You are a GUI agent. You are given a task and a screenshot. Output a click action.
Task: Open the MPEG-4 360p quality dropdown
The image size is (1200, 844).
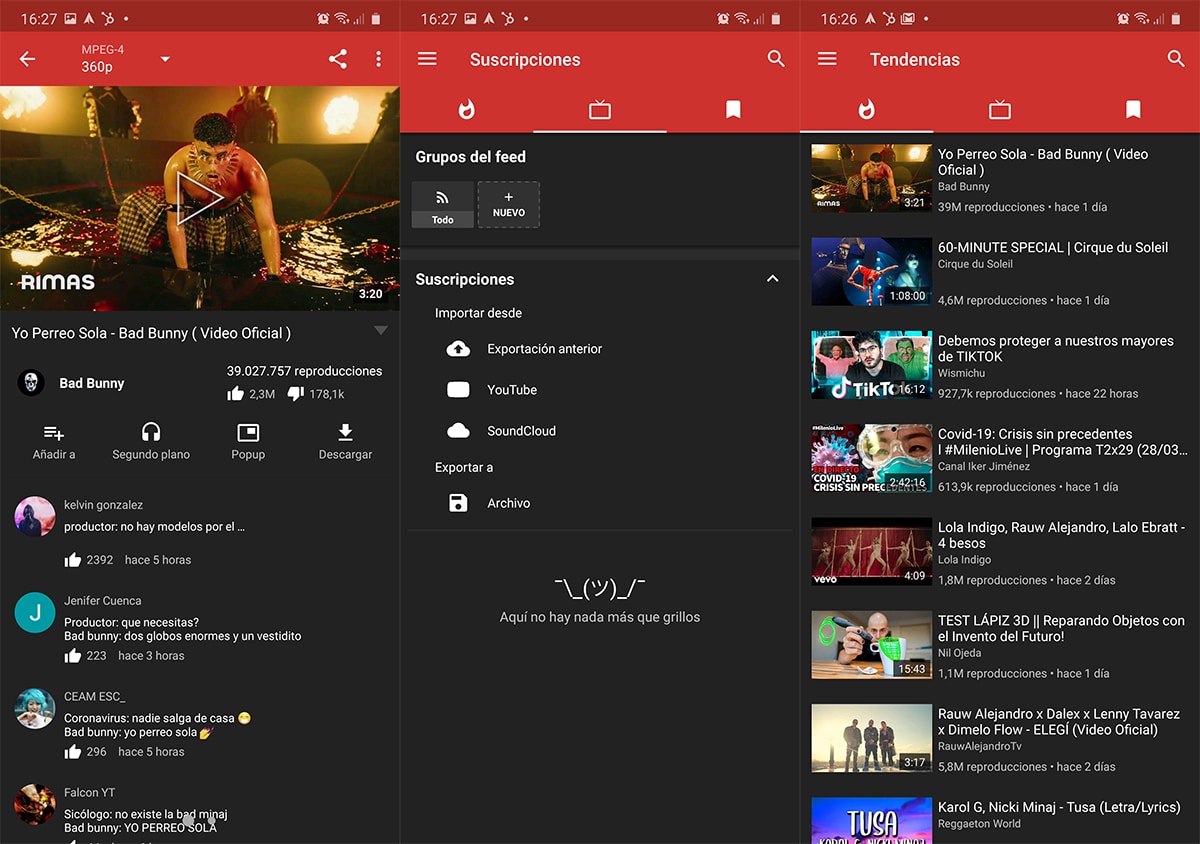pos(165,59)
